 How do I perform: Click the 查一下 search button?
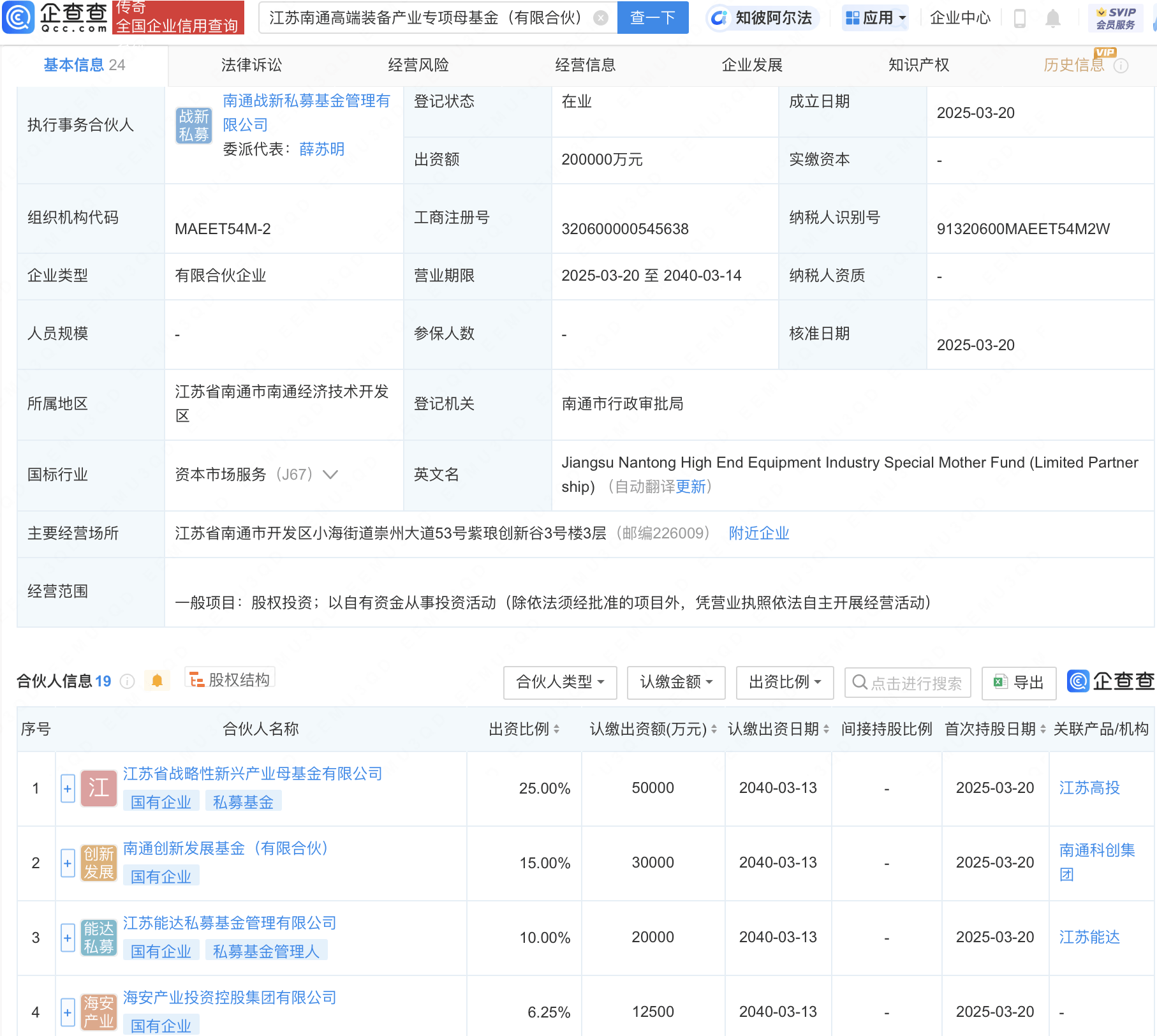pos(652,18)
